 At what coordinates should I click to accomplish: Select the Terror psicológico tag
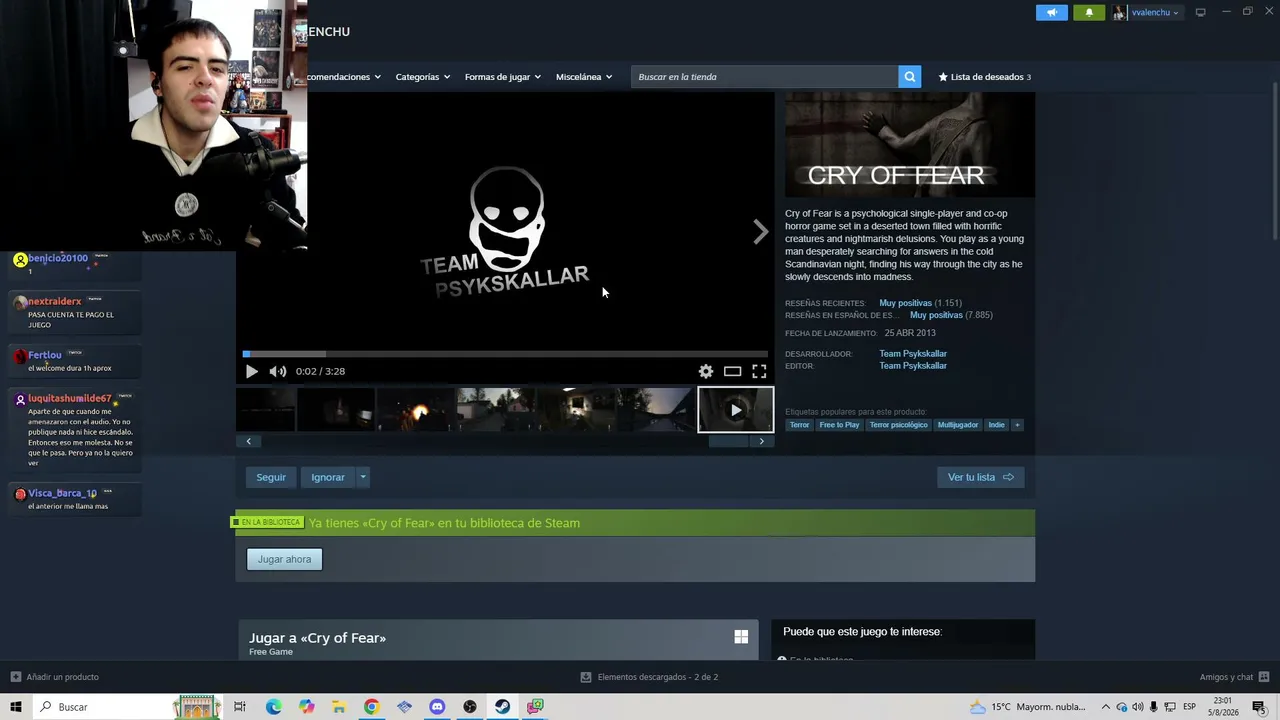[899, 425]
